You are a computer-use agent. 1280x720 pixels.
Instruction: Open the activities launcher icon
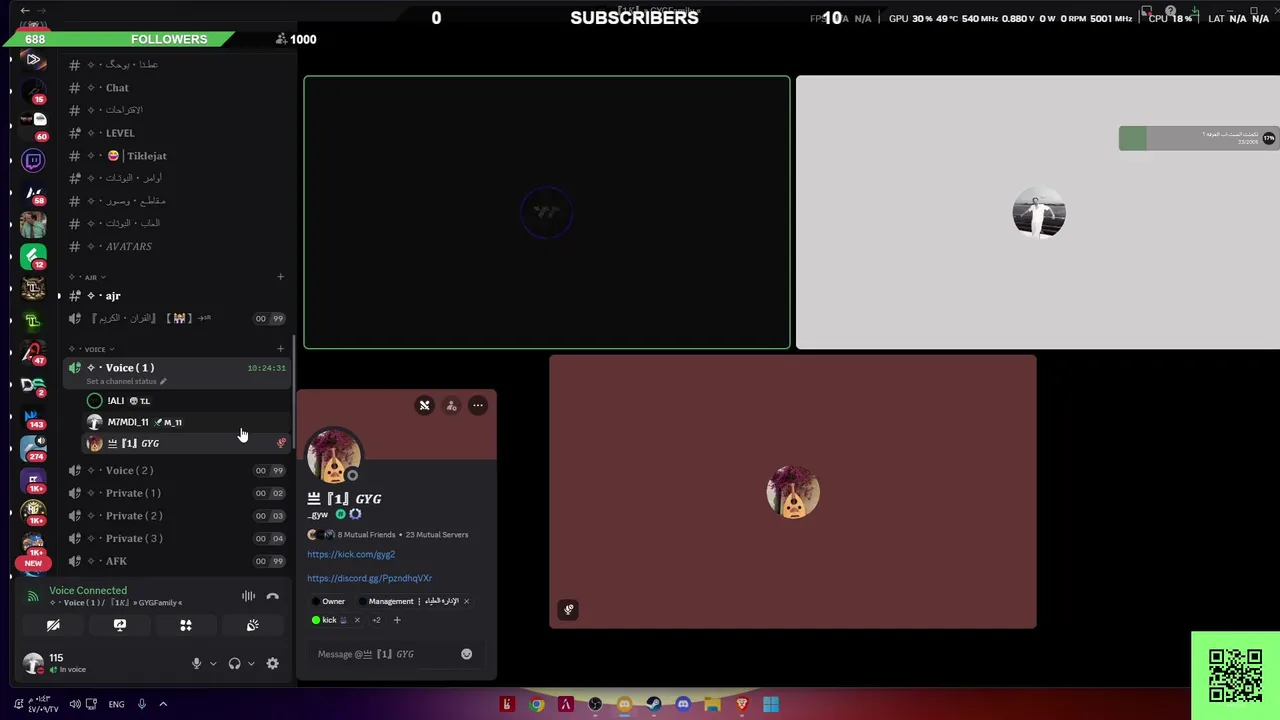pos(185,625)
